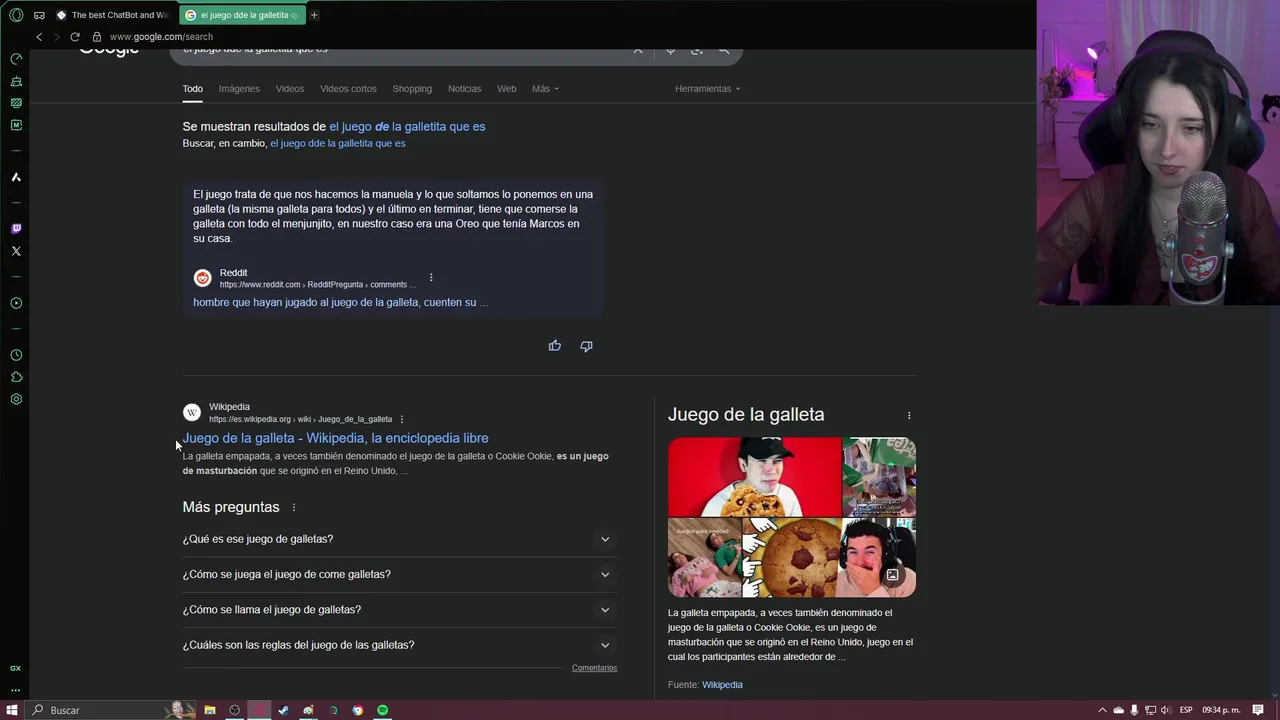1280x720 pixels.
Task: Expand '¿Cuáles son las reglas del juego de las galletas?'
Action: (399, 645)
